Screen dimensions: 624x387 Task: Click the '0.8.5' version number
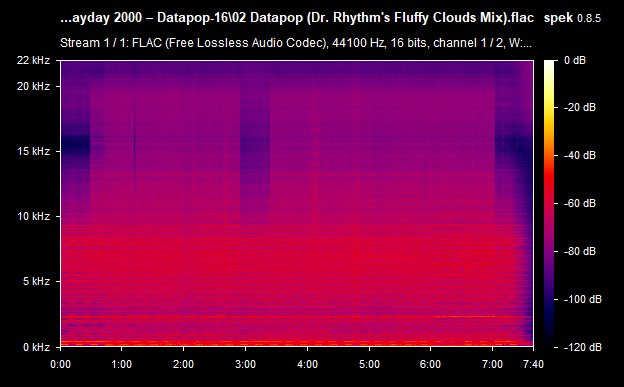[589, 18]
